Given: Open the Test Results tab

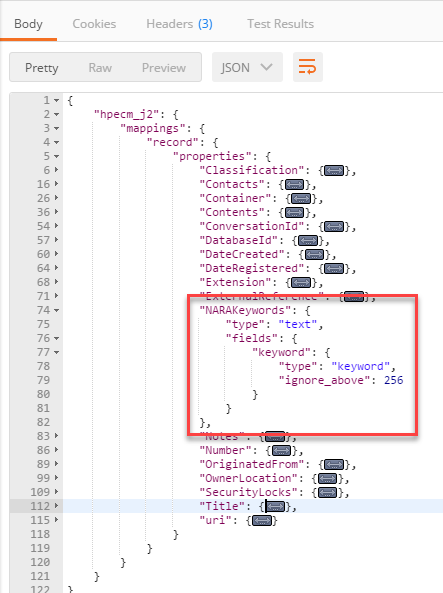Looking at the screenshot, I should tap(280, 24).
